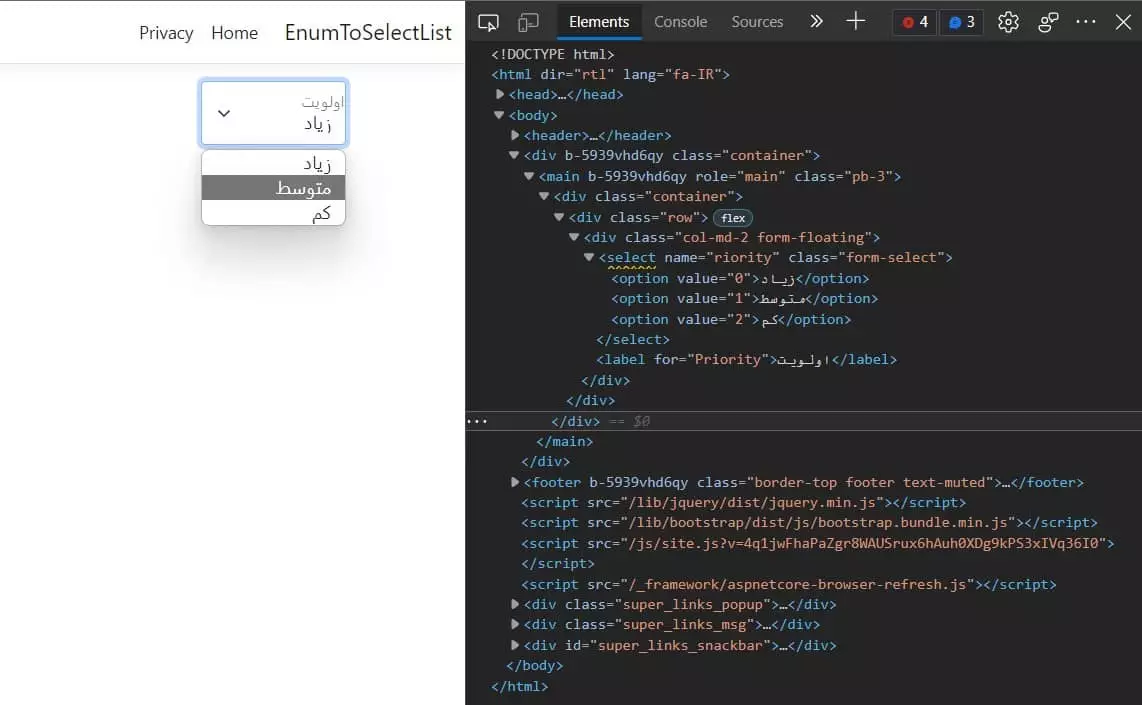
Task: Choose the متوسط option in list
Action: pyautogui.click(x=273, y=188)
